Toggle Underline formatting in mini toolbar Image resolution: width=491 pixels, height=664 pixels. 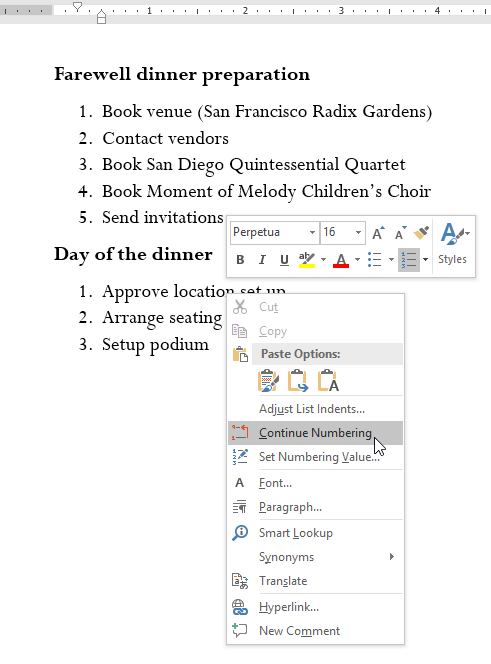(284, 260)
